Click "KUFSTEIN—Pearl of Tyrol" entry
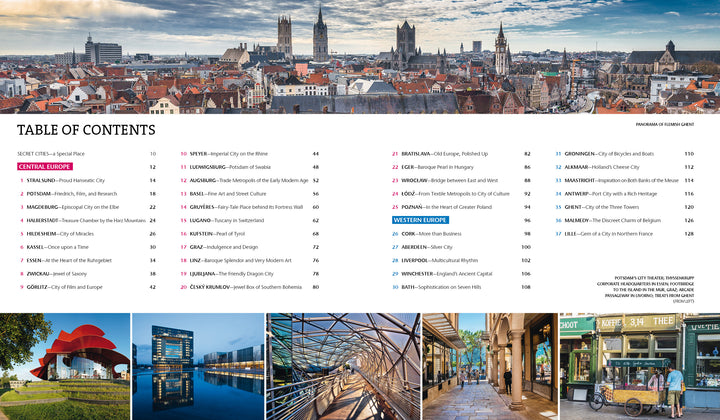This screenshot has width=720, height=420. pos(217,234)
